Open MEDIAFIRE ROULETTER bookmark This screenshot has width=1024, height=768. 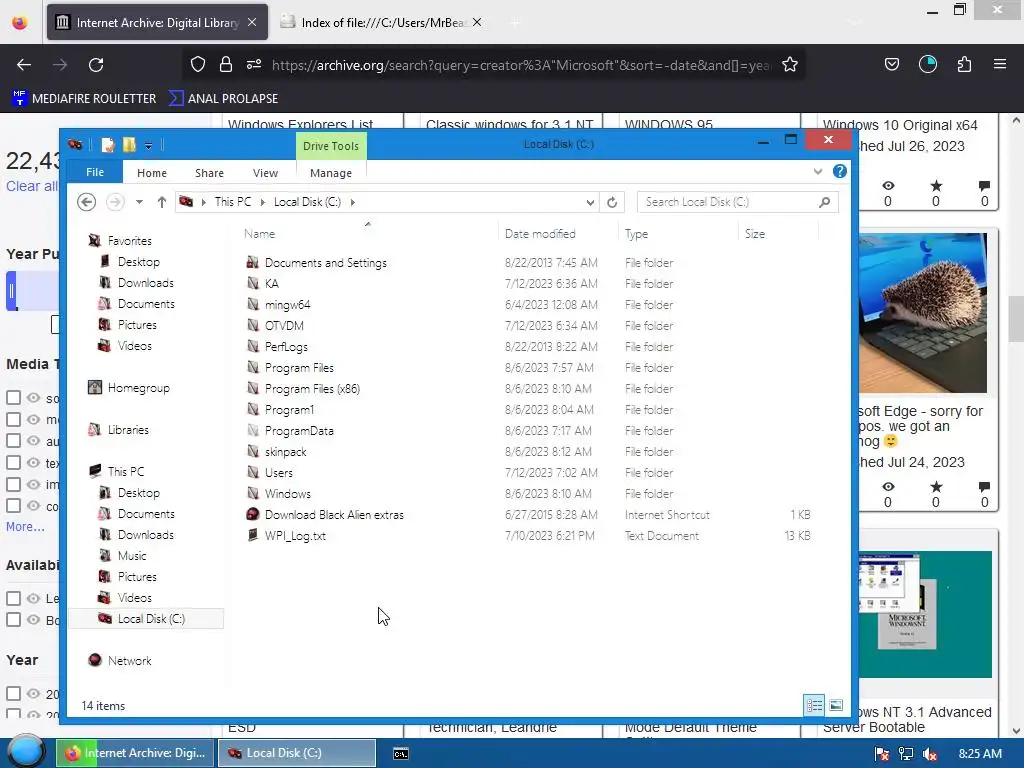coord(84,99)
